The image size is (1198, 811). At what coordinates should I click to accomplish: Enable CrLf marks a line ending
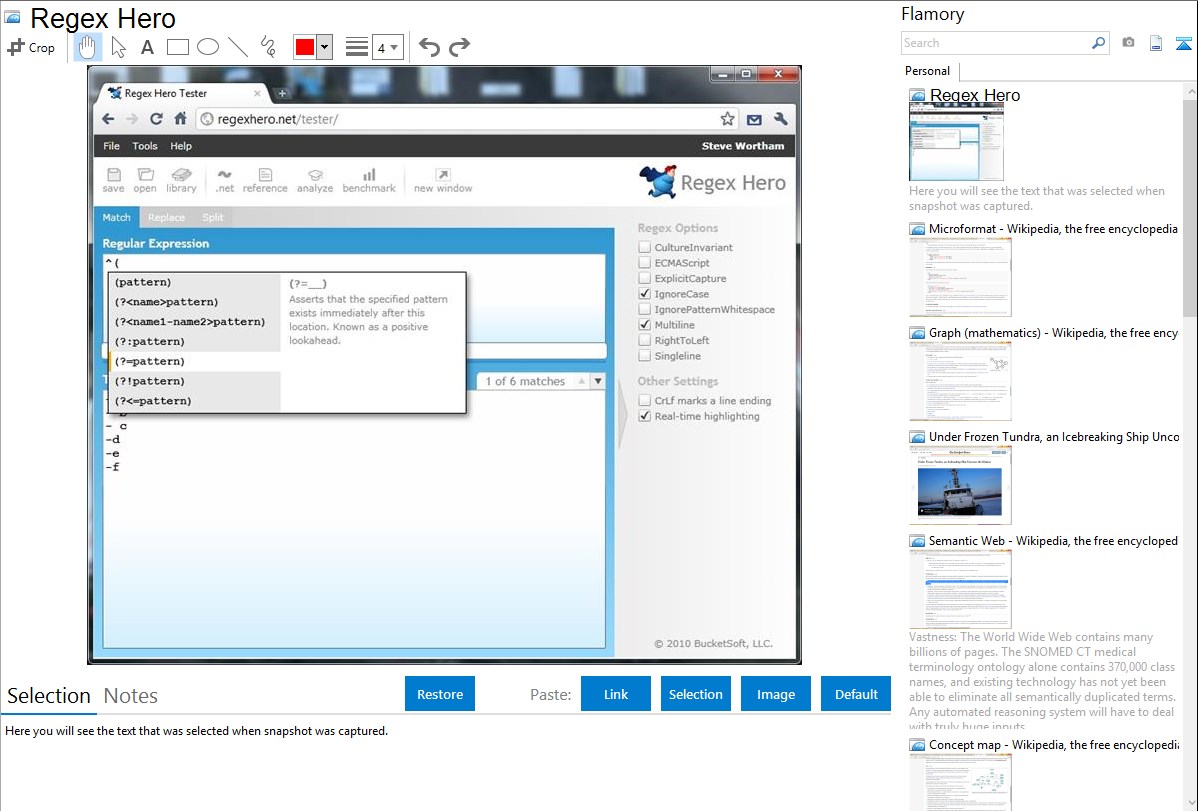645,400
